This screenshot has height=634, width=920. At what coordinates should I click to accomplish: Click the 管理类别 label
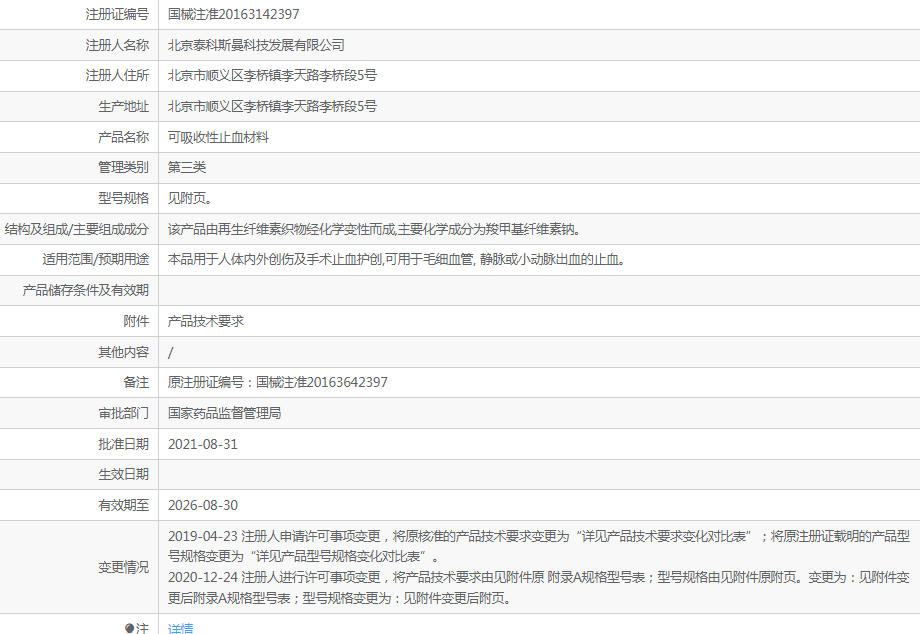(124, 168)
